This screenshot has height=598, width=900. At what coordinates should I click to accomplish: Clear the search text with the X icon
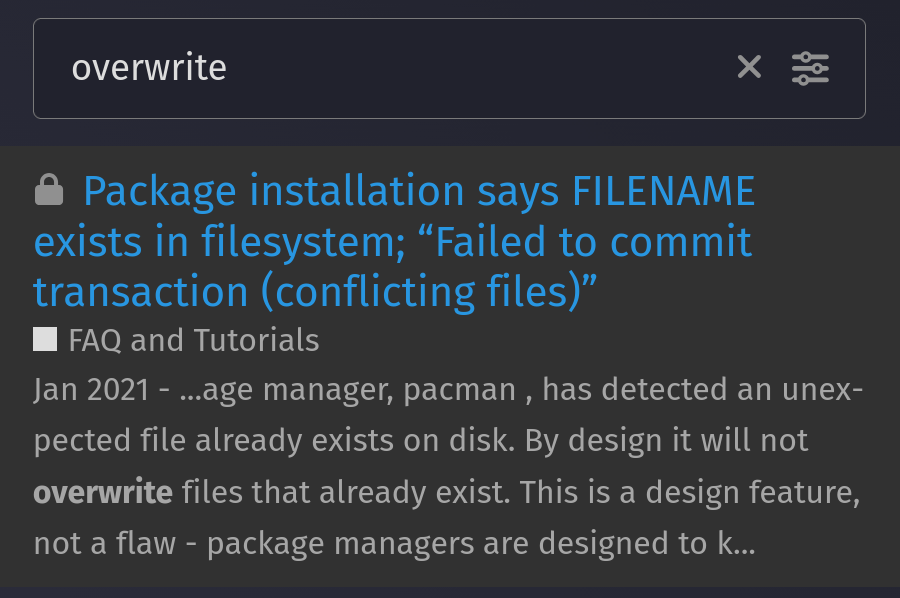[x=749, y=67]
